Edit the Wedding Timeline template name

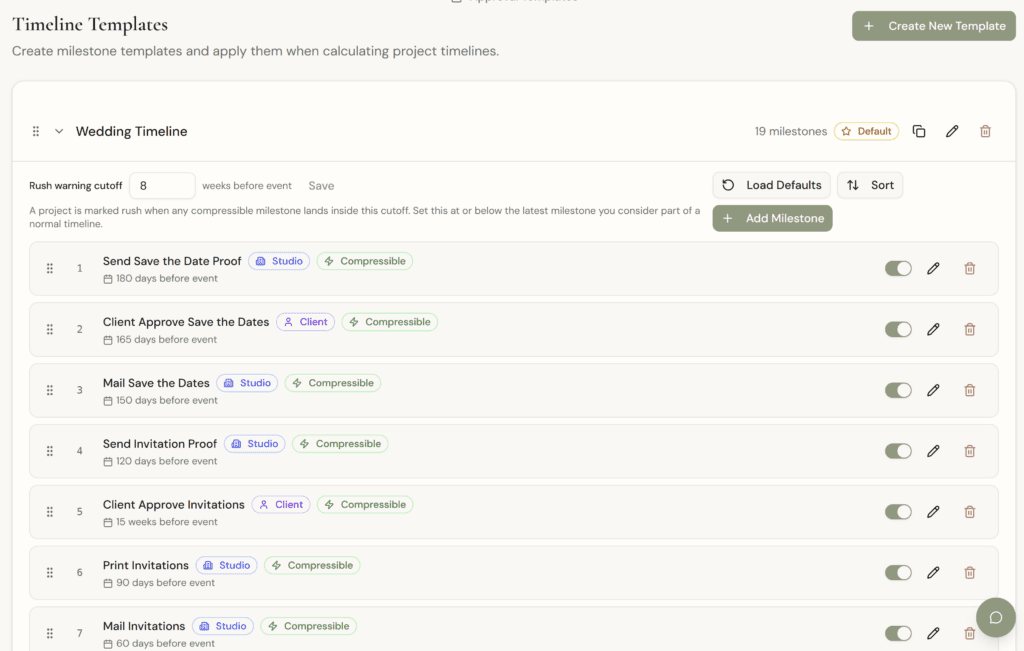952,131
